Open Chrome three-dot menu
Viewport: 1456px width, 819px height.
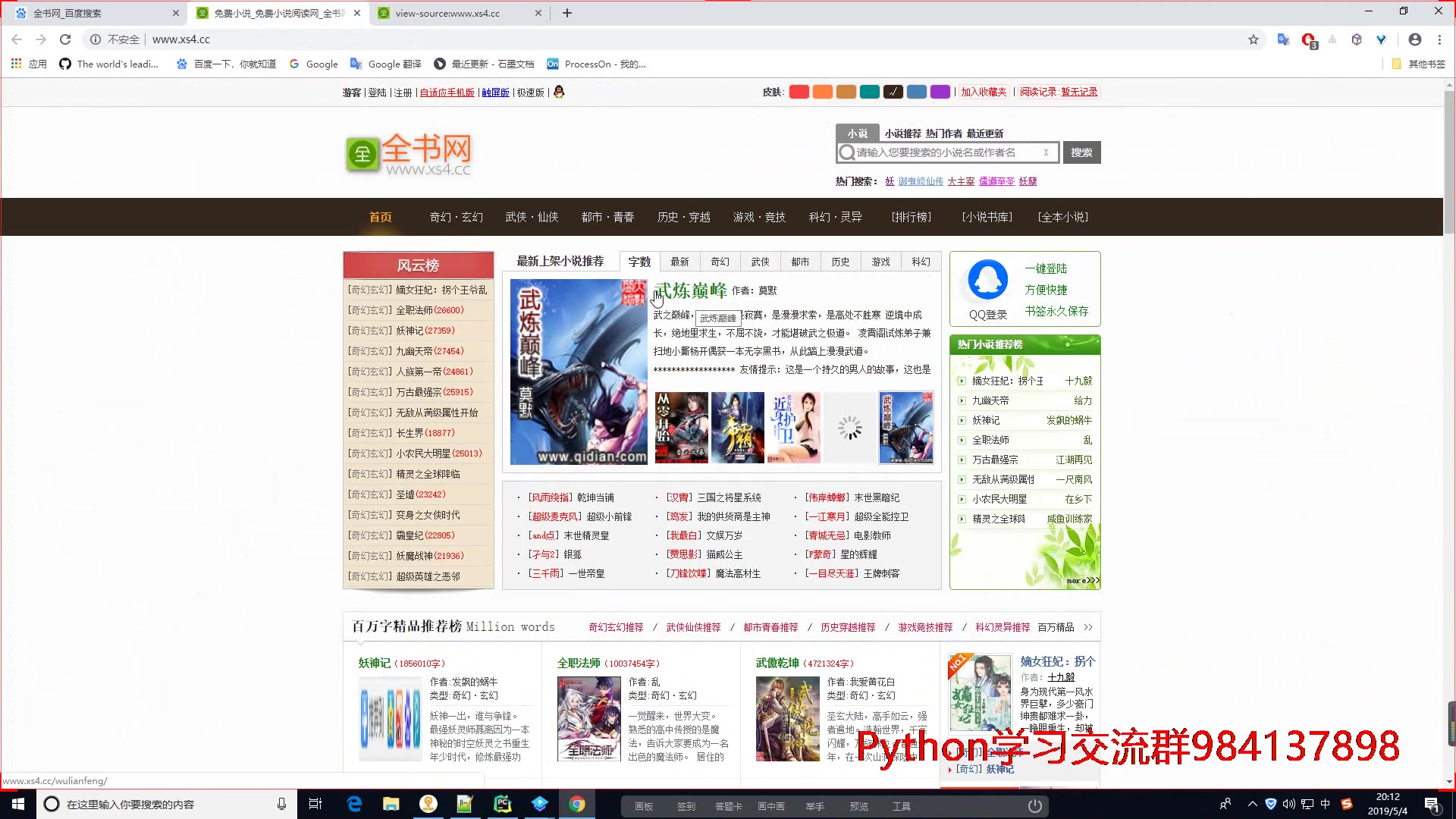pos(1439,39)
